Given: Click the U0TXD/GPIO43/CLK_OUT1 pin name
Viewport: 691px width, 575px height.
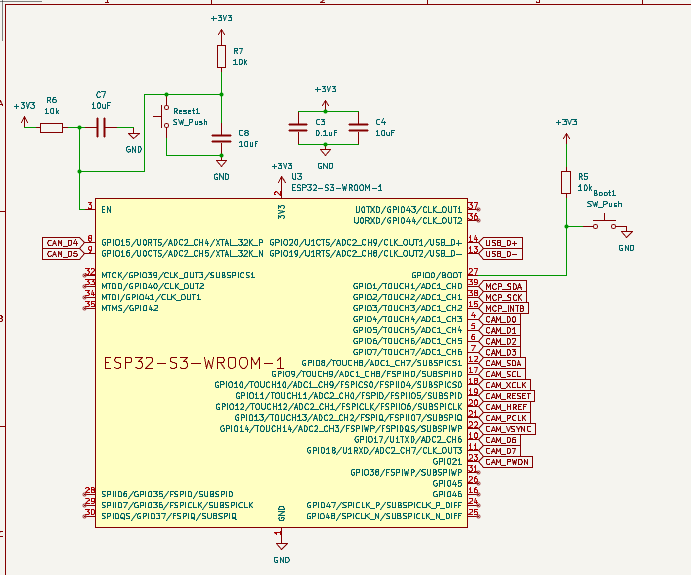Looking at the screenshot, I should click(x=409, y=210).
